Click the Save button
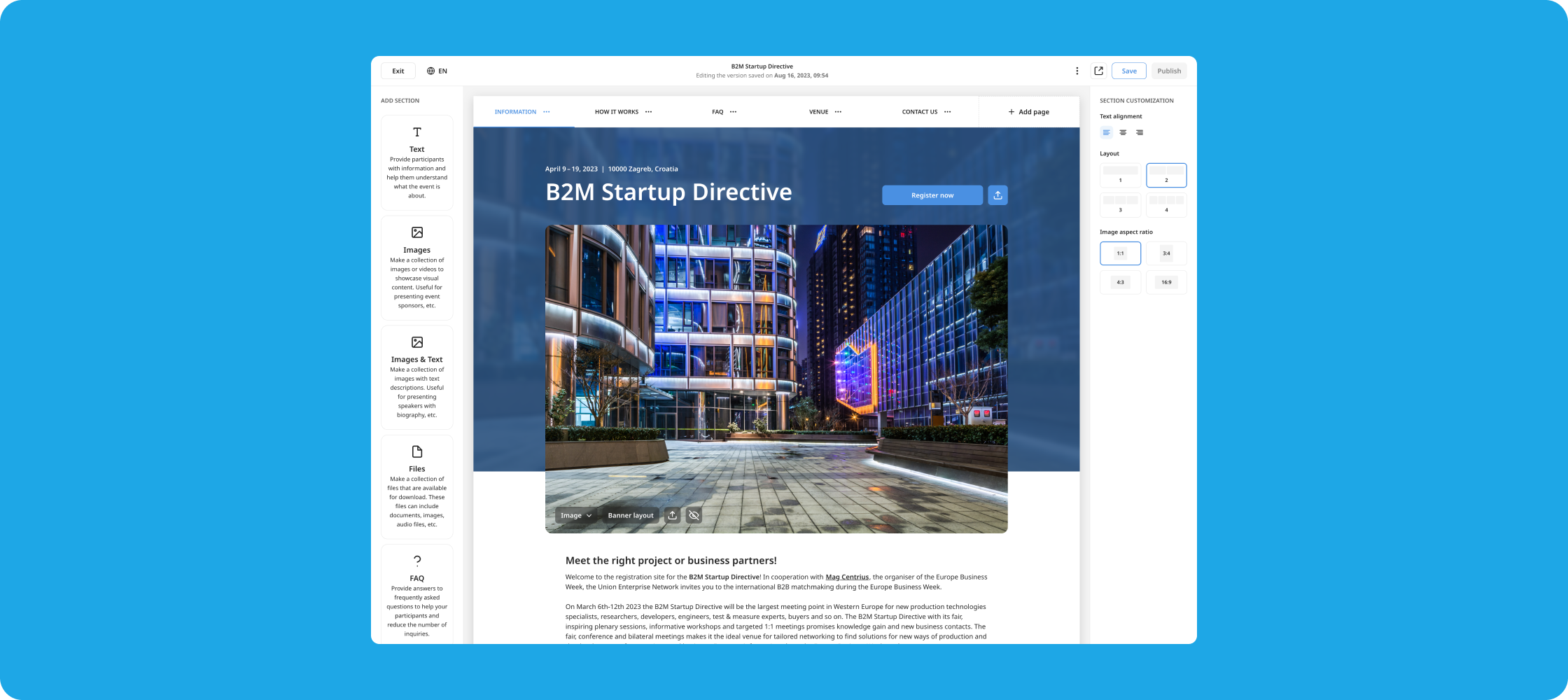The image size is (1568, 700). coord(1128,71)
